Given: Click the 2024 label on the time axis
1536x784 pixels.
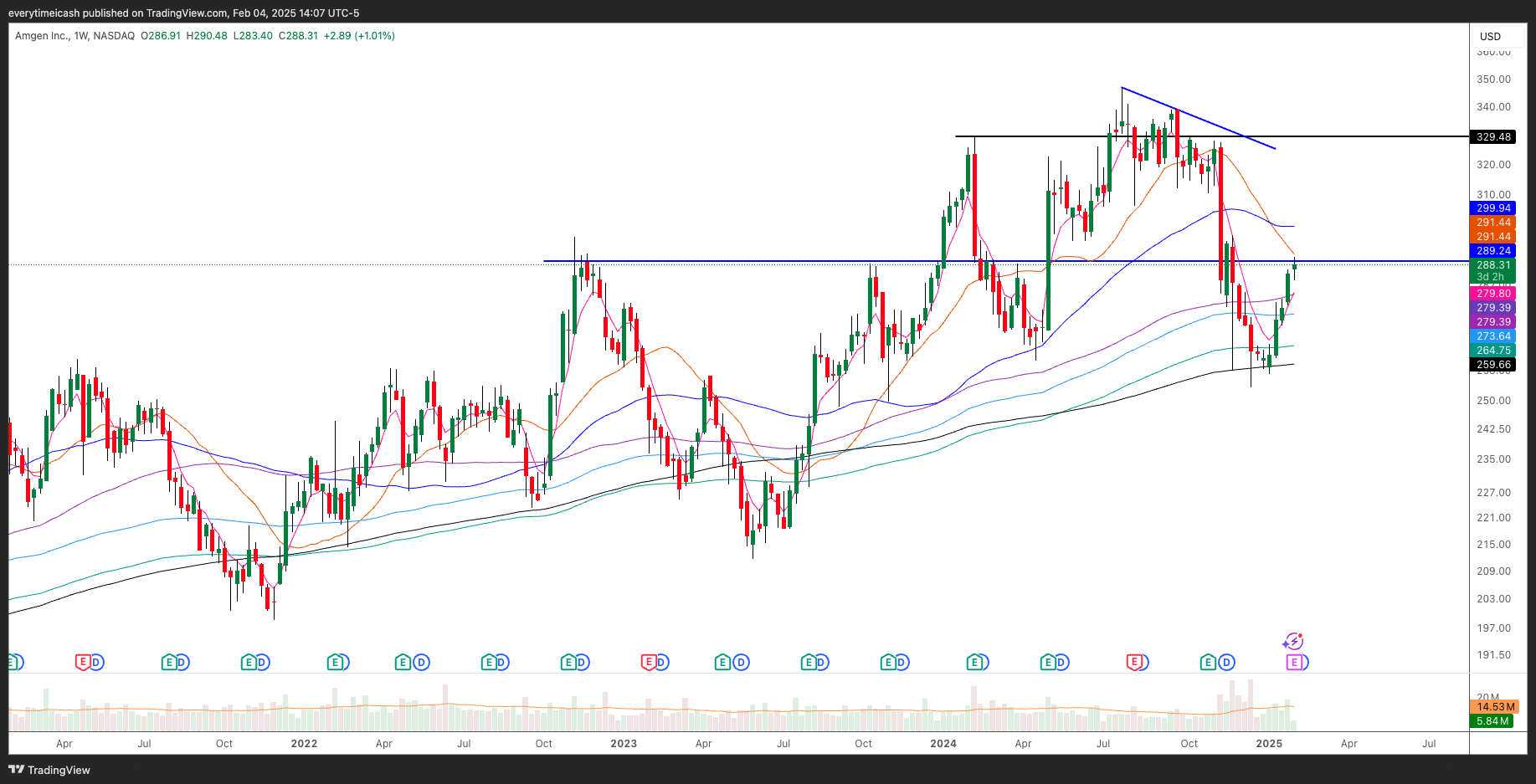Looking at the screenshot, I should coord(943,743).
